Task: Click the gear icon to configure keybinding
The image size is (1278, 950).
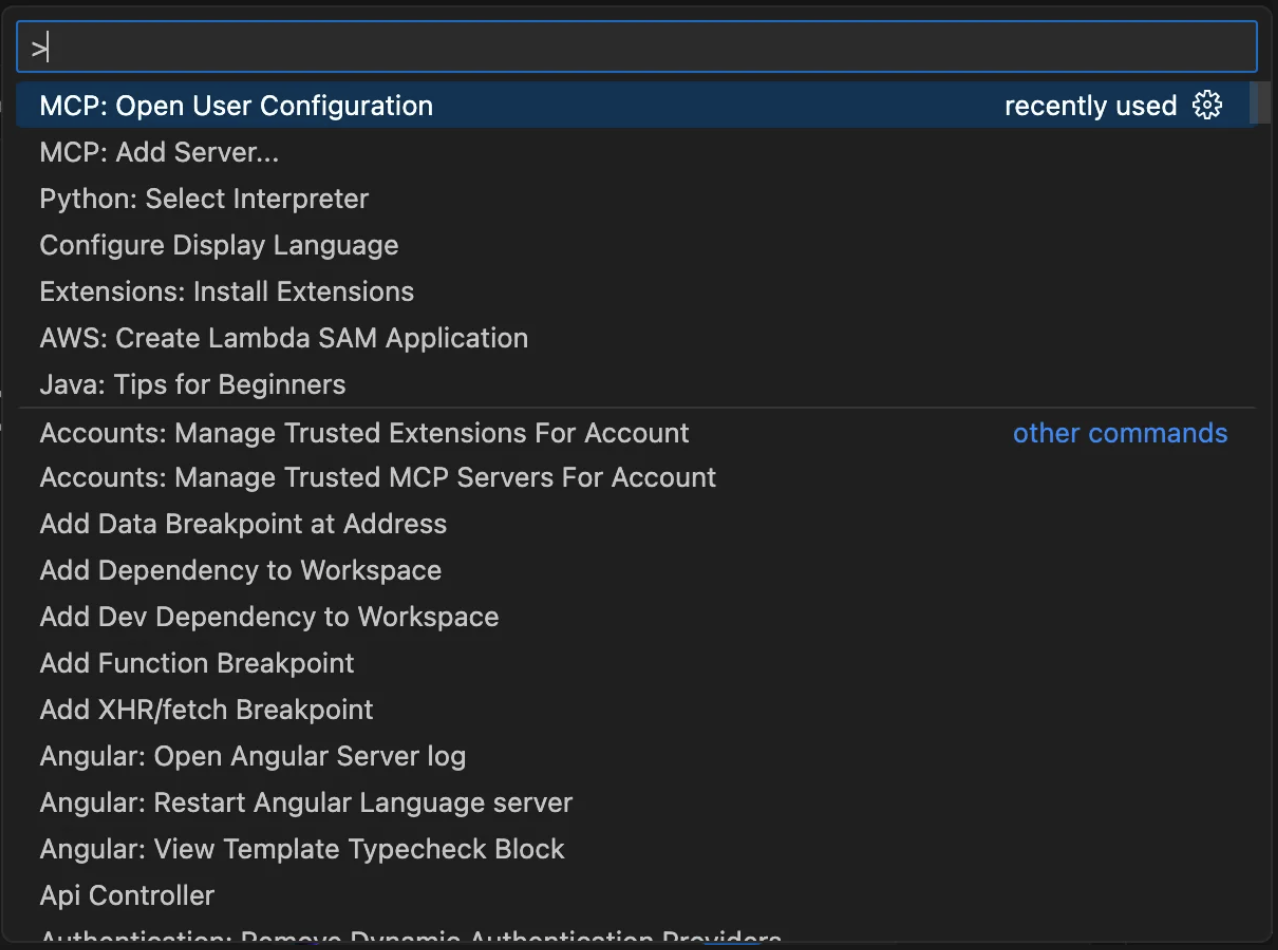Action: point(1207,105)
